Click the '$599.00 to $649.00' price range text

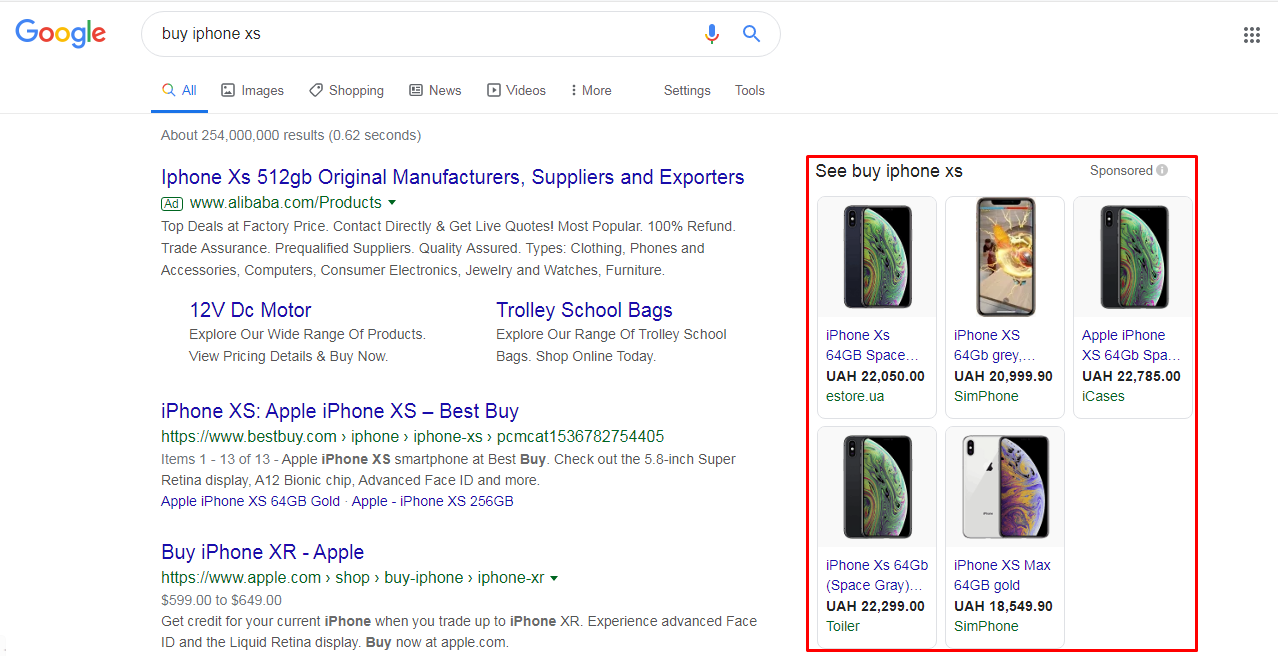coord(221,600)
